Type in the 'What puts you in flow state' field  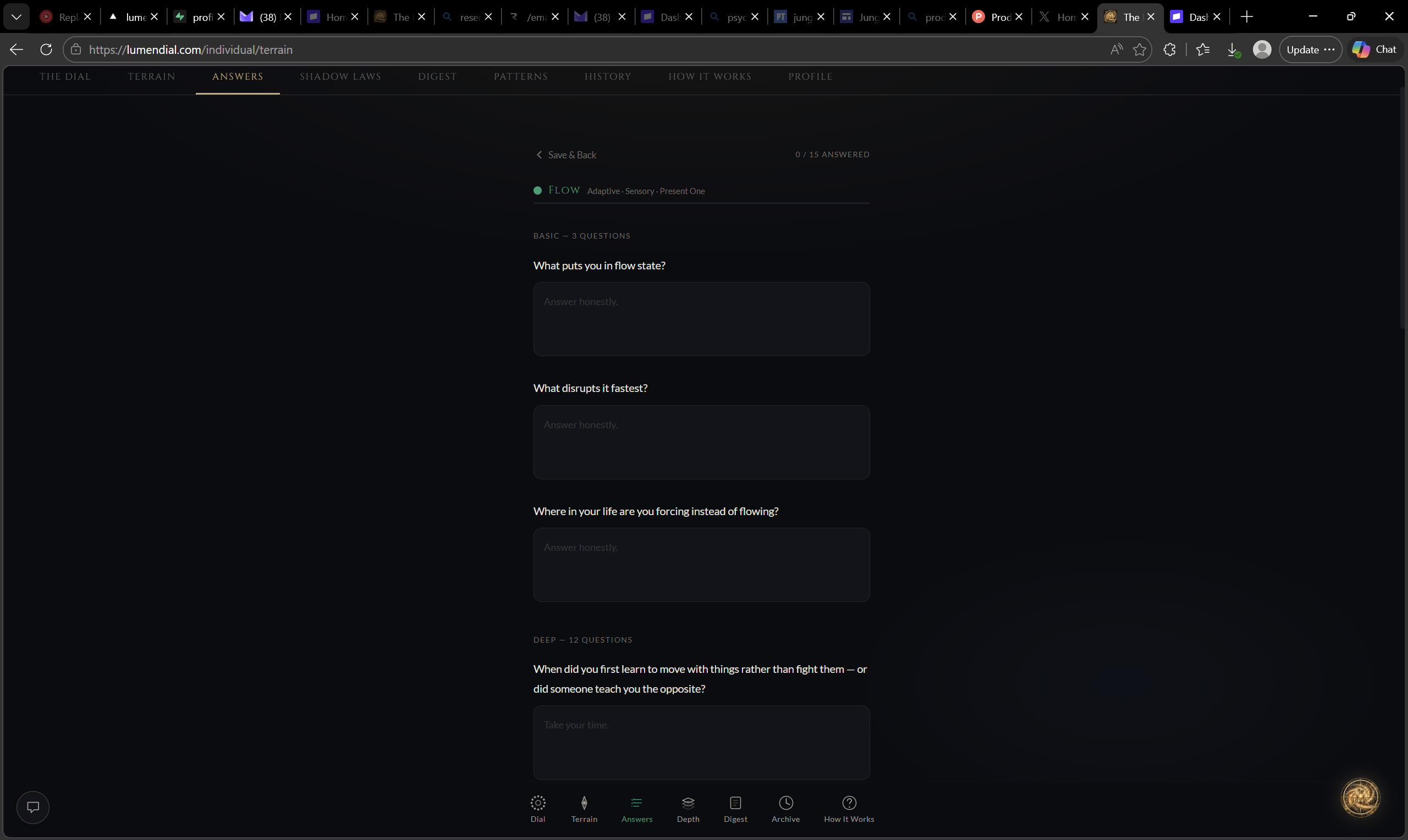[x=701, y=319]
